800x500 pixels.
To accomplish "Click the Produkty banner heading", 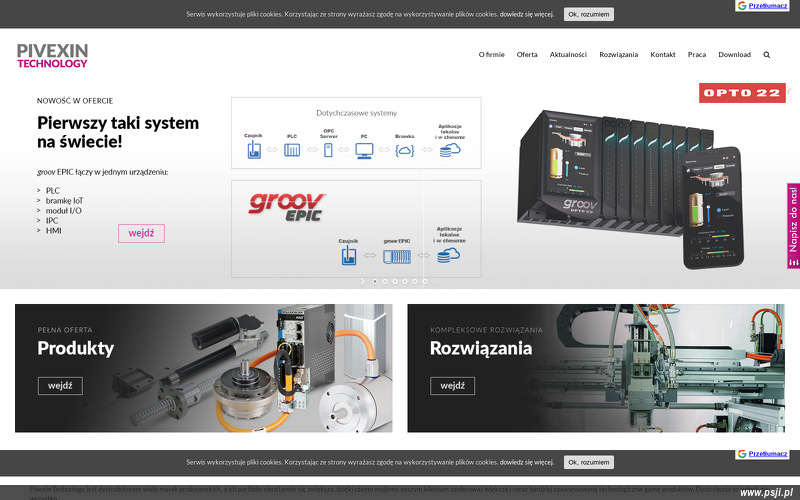I will [x=76, y=348].
